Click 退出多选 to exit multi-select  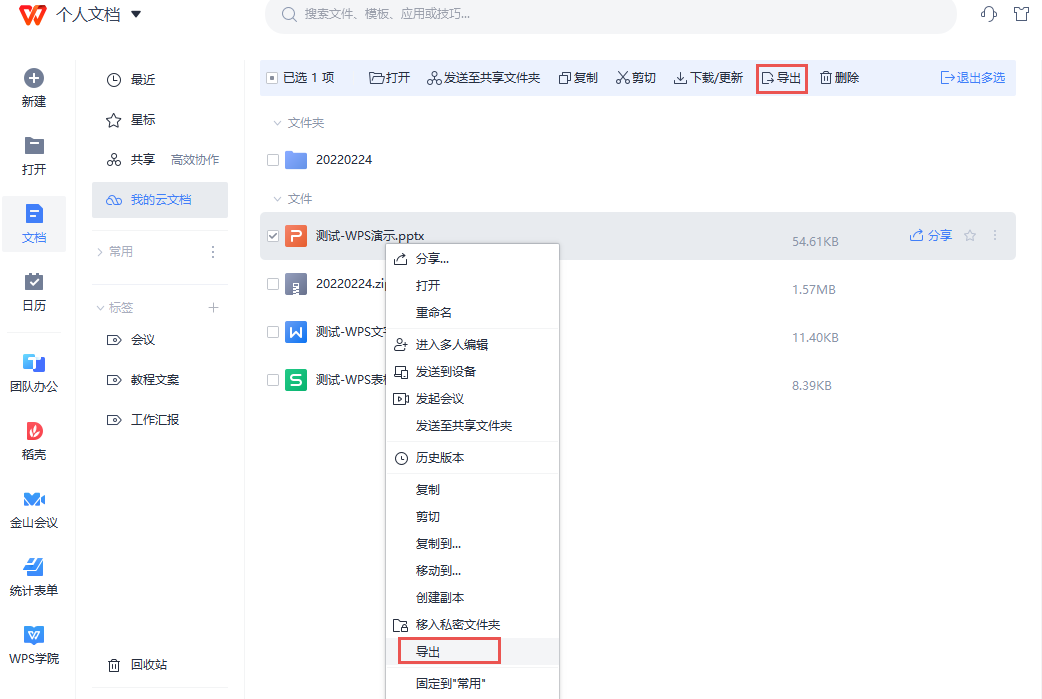[x=973, y=78]
